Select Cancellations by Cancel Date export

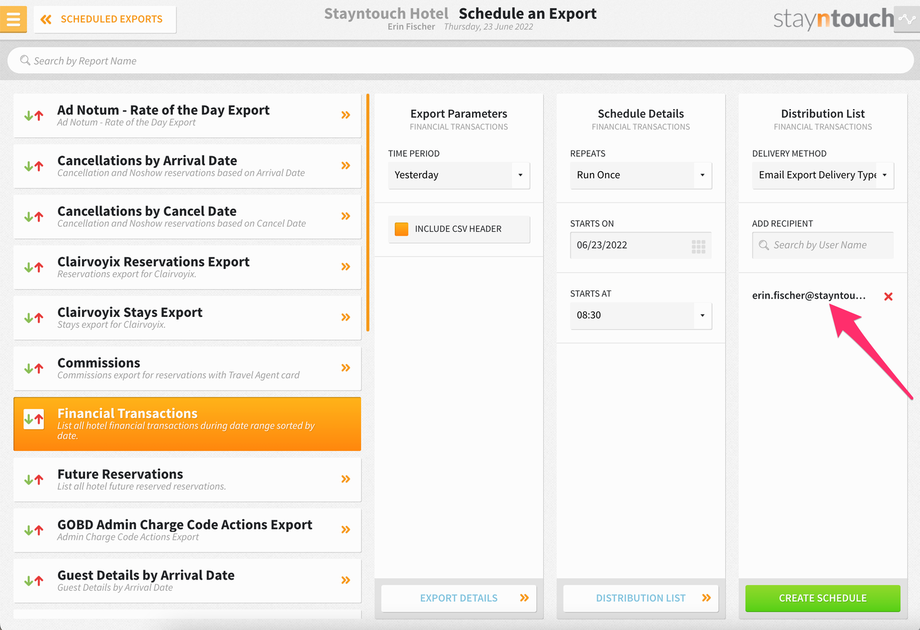[x=187, y=216]
